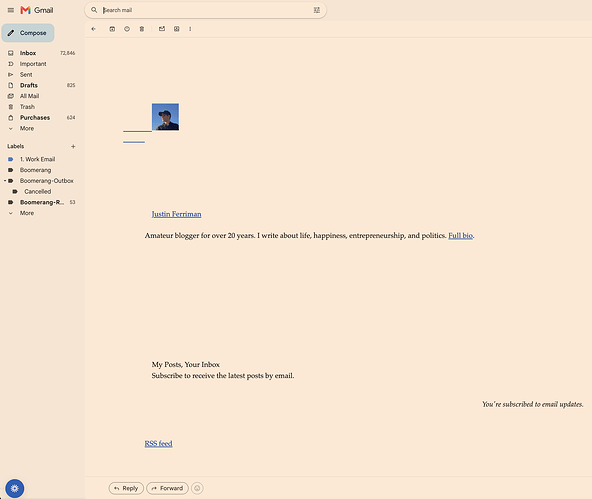Click the Search mail input field
592x499 pixels.
(x=206, y=10)
